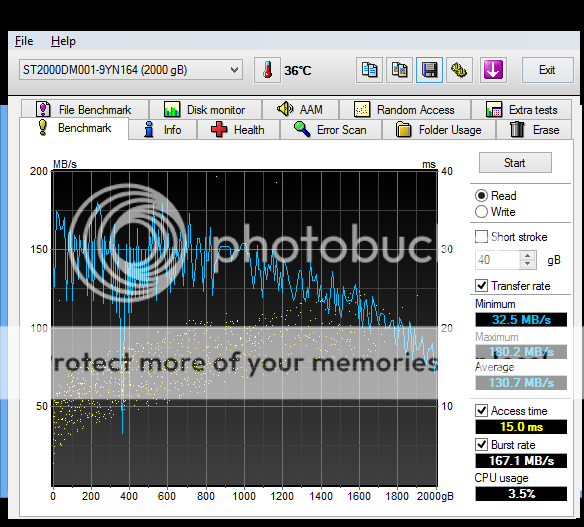Click the purple download arrow icon
This screenshot has height=527, width=584.
tap(493, 70)
